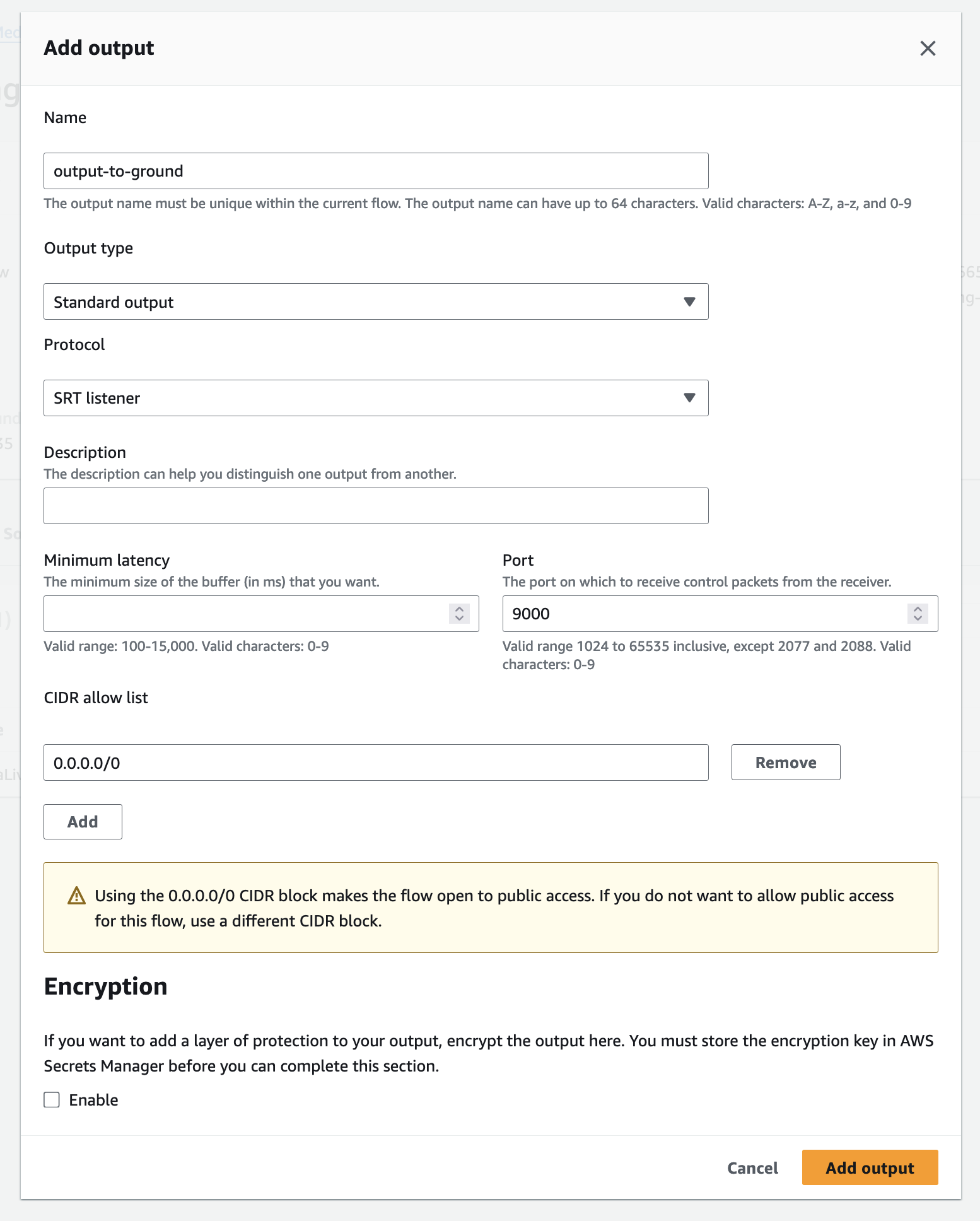Increase the Port number with up arrow
This screenshot has width=980, height=1221.
[x=918, y=609]
